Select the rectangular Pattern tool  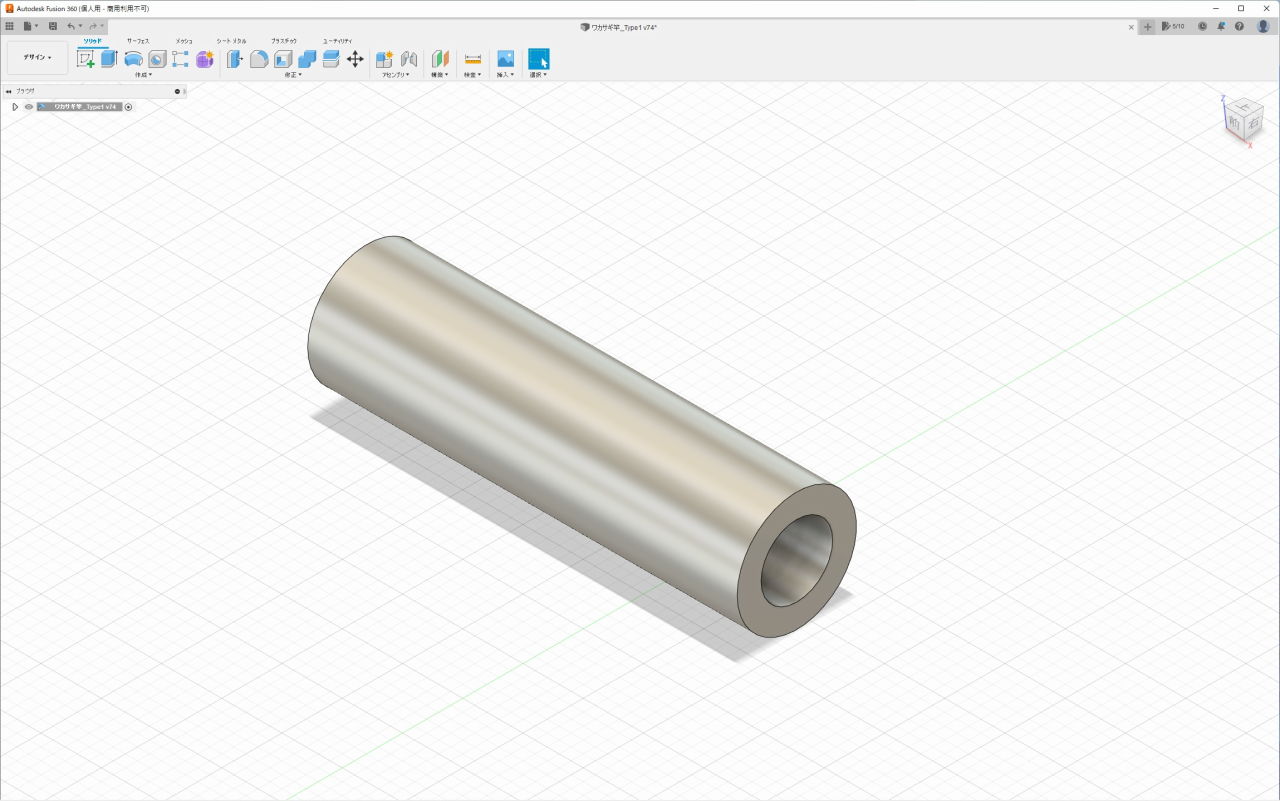[x=180, y=59]
